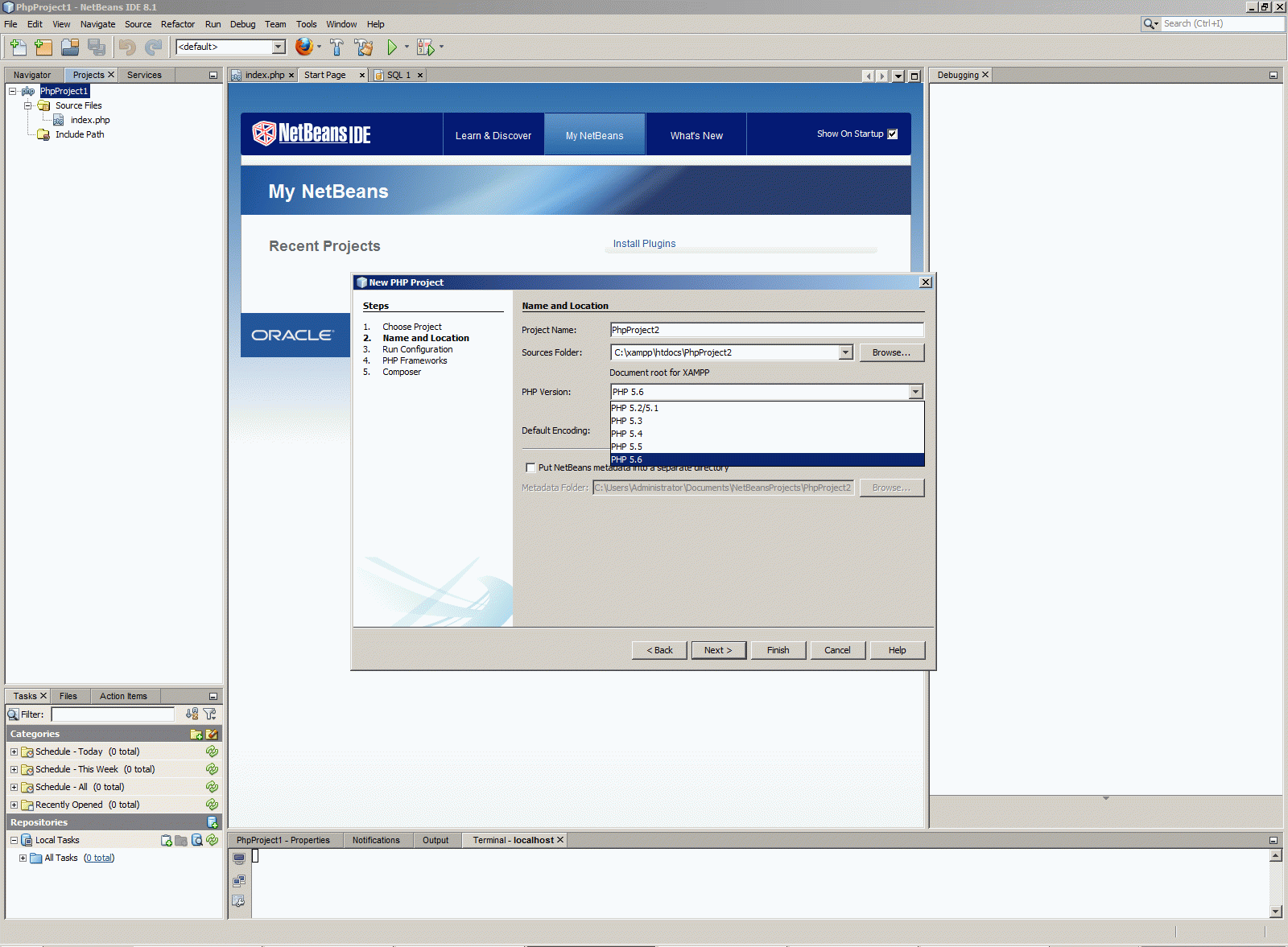Click the top icon in Terminal sidebar

coord(239,858)
